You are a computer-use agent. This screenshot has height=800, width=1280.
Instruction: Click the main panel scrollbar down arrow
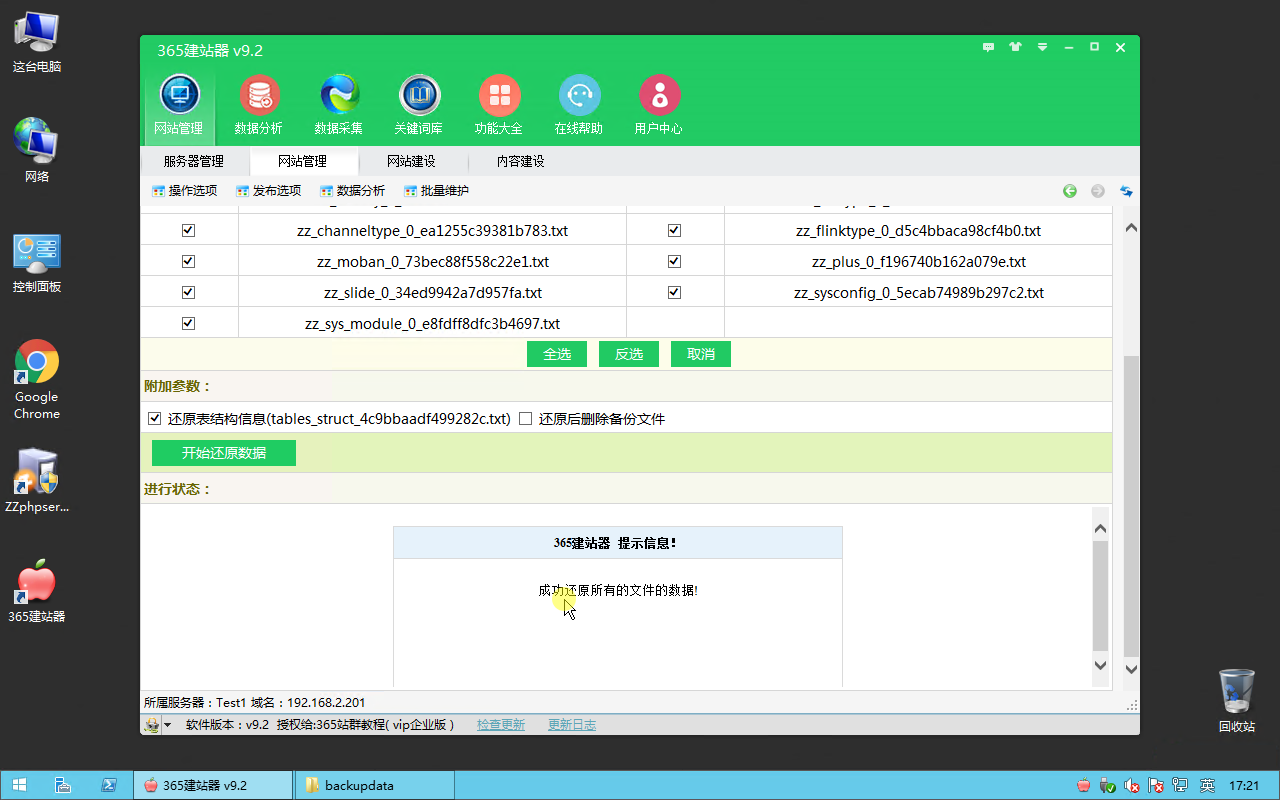coord(1131,669)
